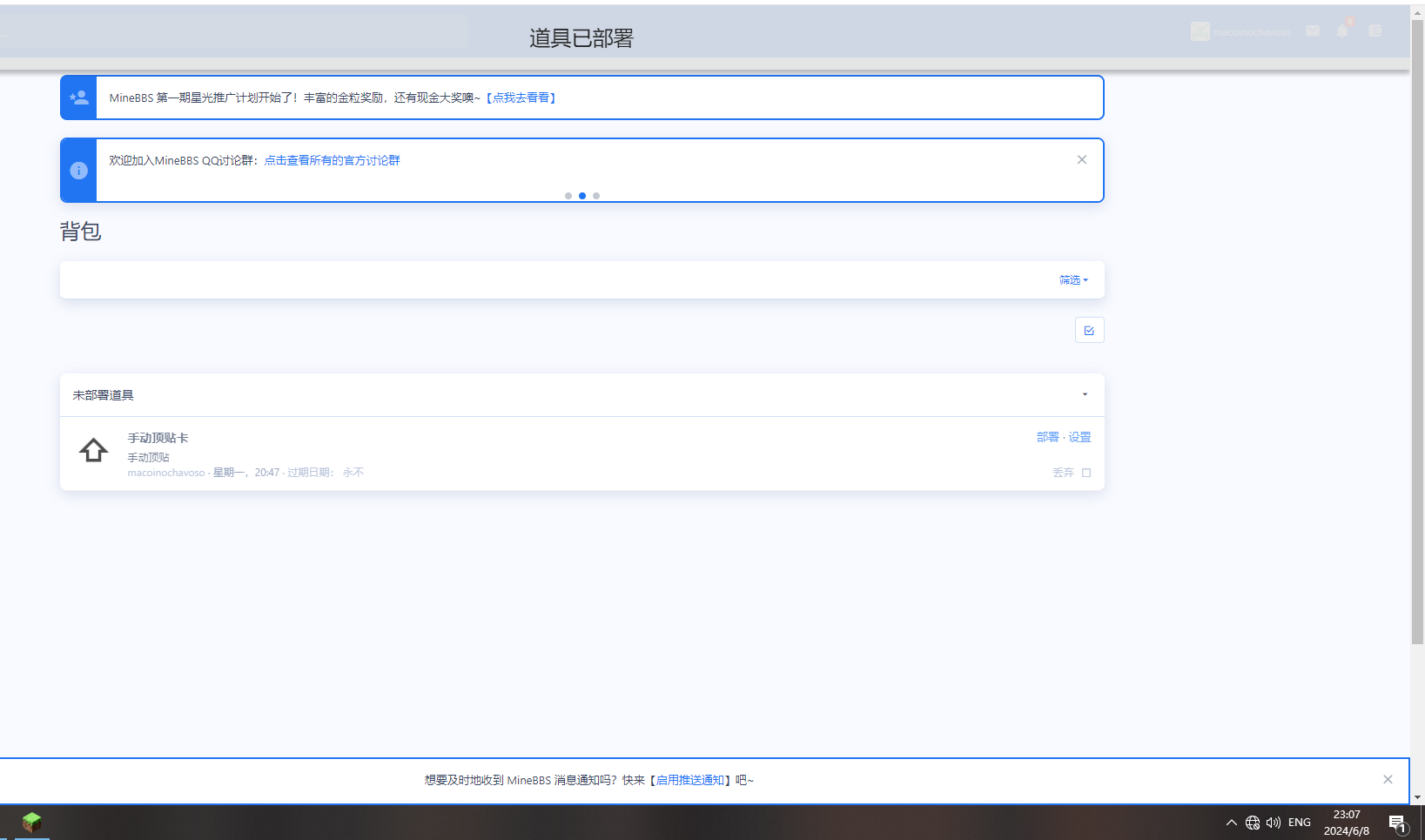Open the 筛选 filter dropdown

click(x=1073, y=280)
